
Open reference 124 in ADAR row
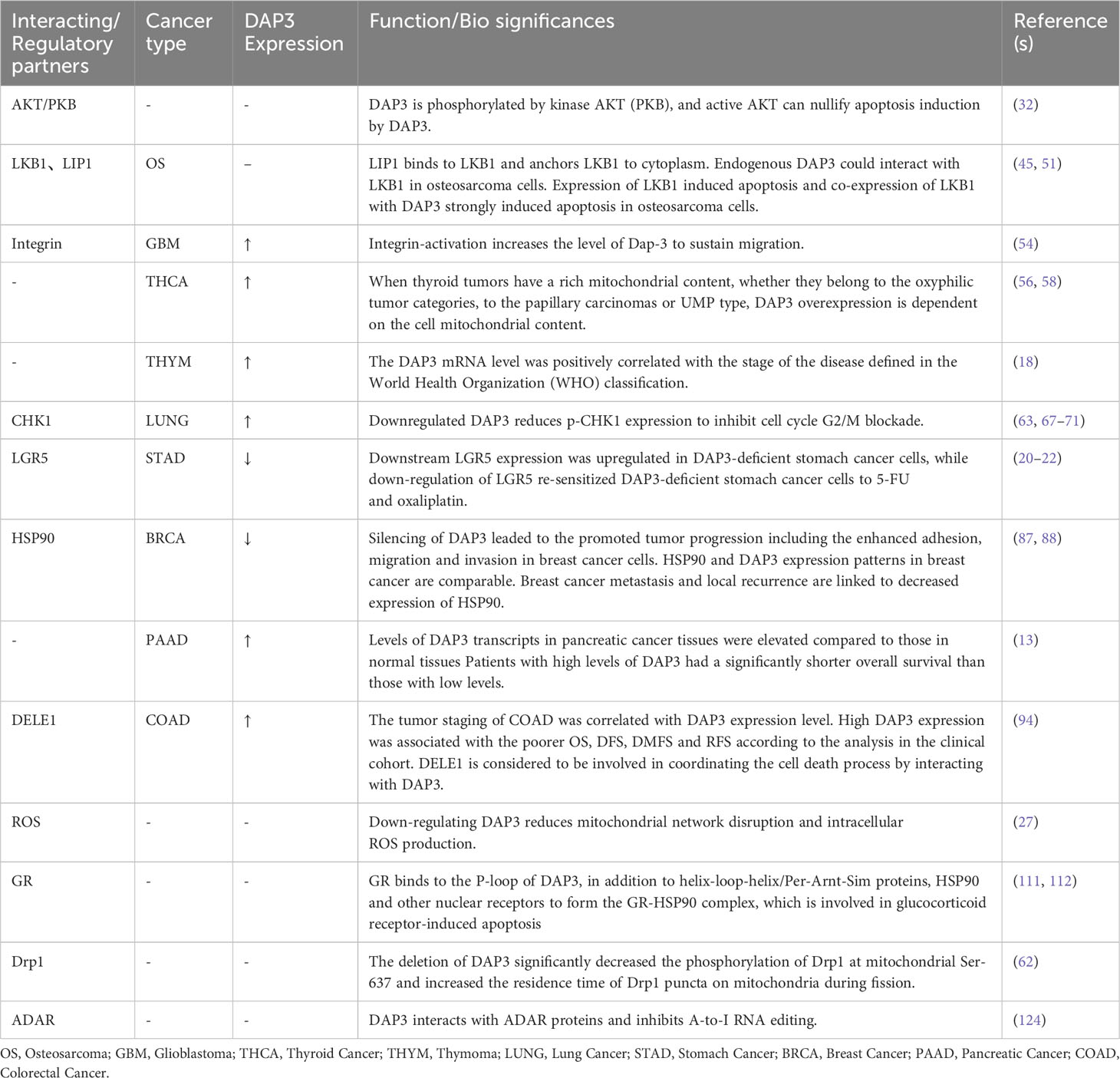1029,1020
